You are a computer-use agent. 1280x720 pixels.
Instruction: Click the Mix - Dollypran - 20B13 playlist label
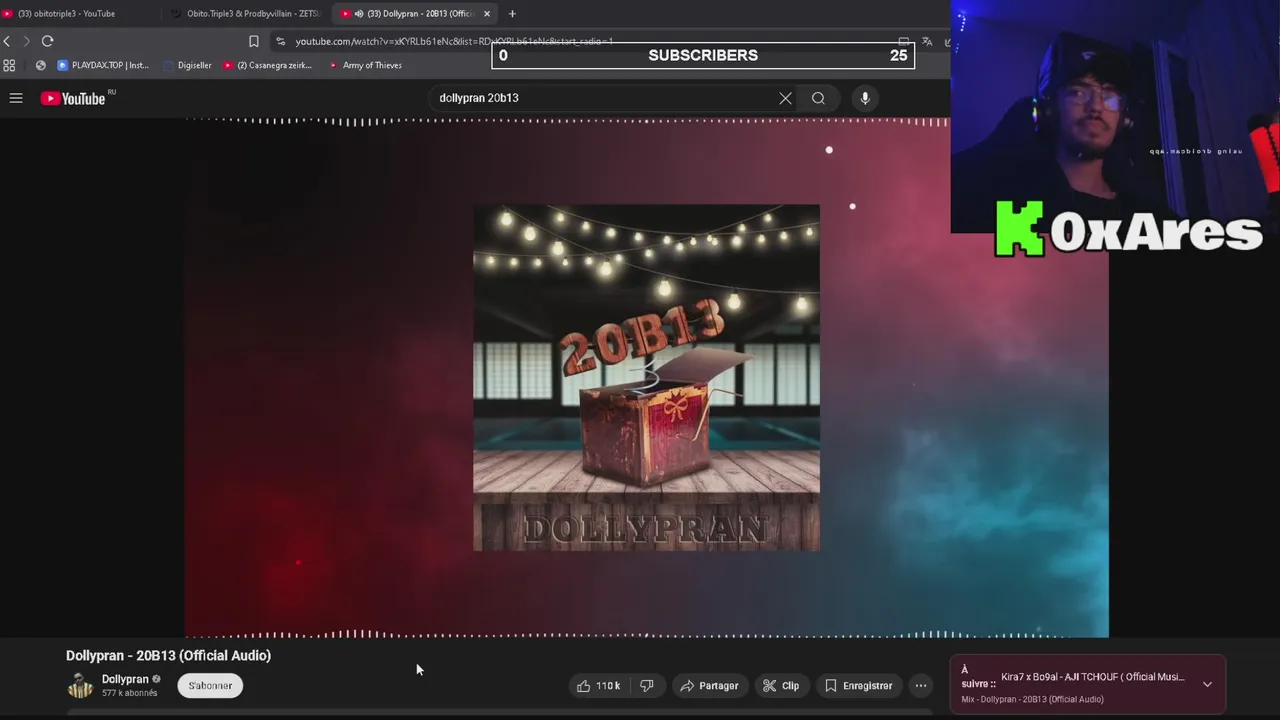tap(1032, 699)
